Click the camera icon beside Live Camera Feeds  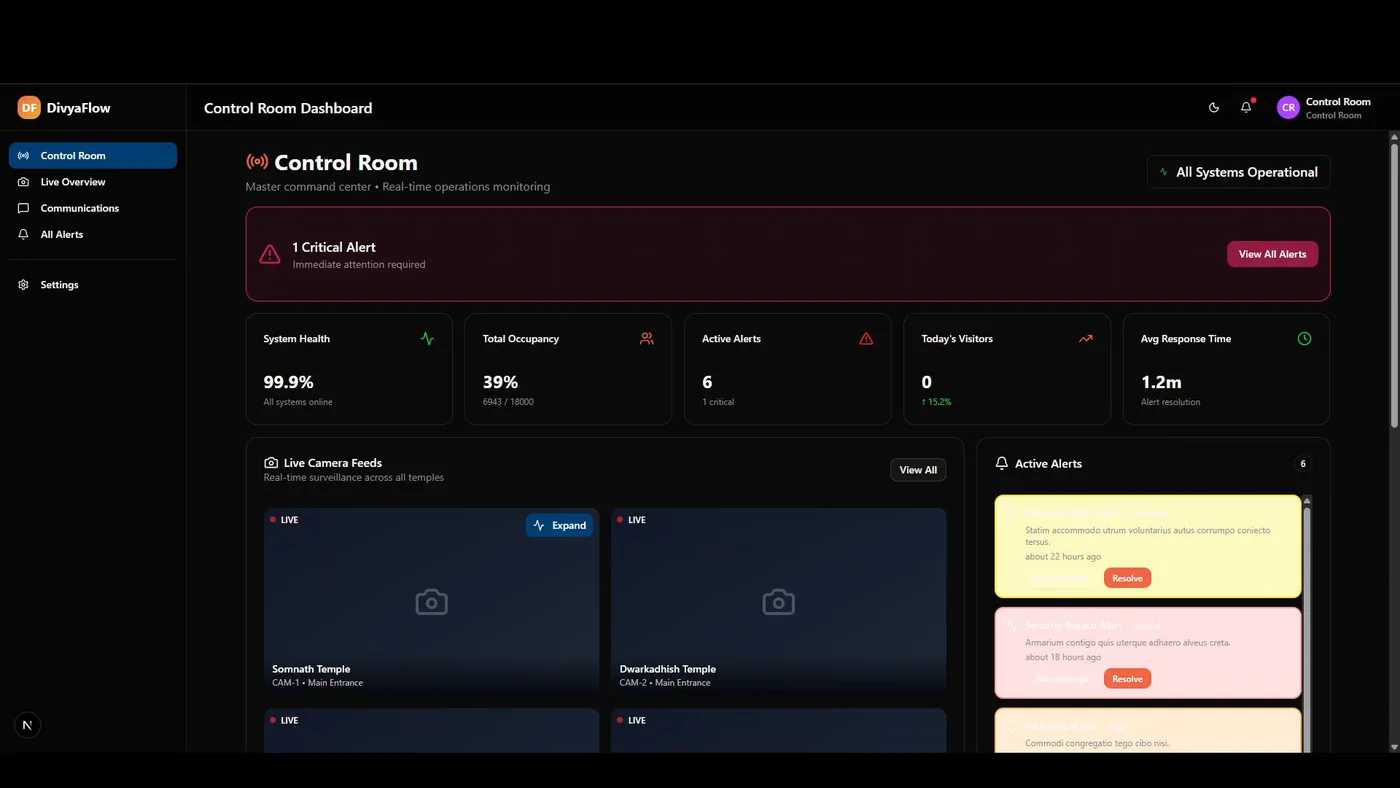pyautogui.click(x=271, y=463)
